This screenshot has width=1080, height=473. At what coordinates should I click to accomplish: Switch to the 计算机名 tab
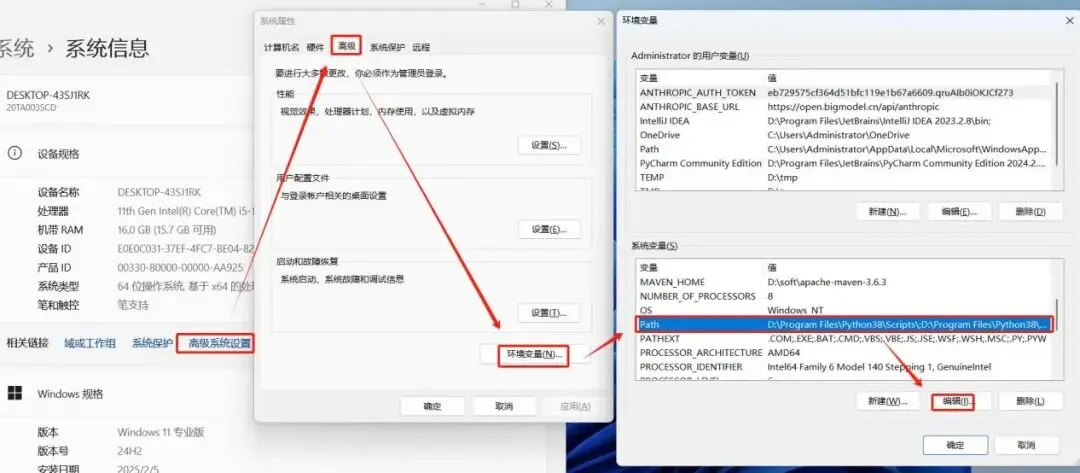pyautogui.click(x=281, y=48)
